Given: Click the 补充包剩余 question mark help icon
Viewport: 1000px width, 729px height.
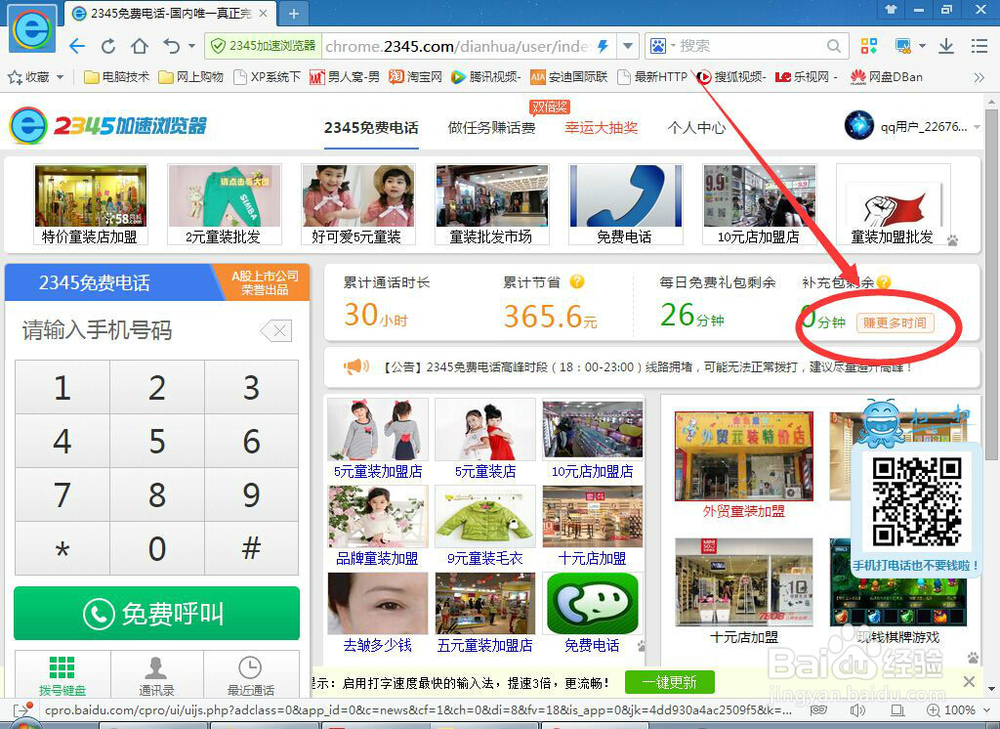Looking at the screenshot, I should pos(883,281).
